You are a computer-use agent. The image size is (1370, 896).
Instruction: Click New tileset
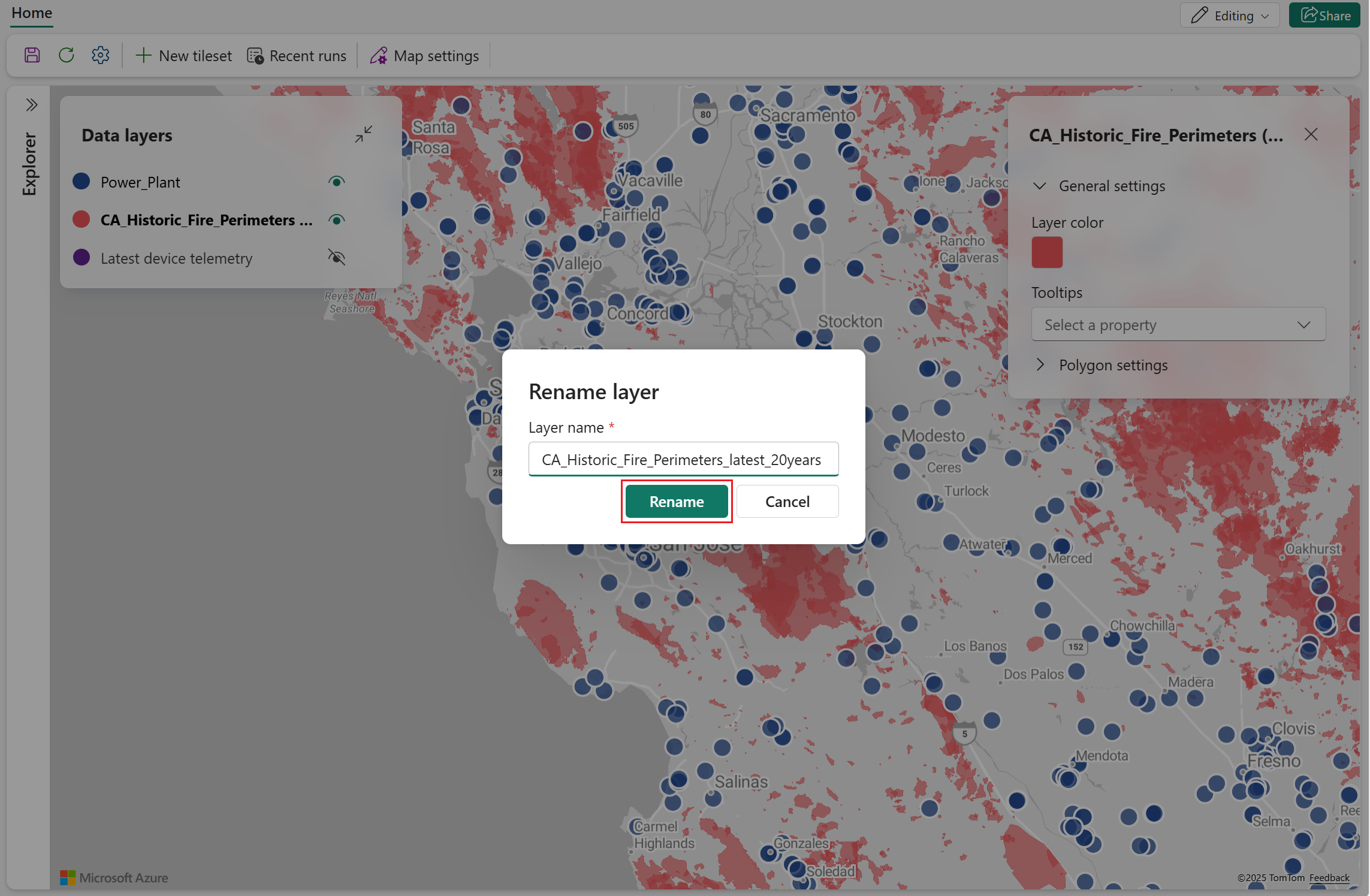(183, 56)
